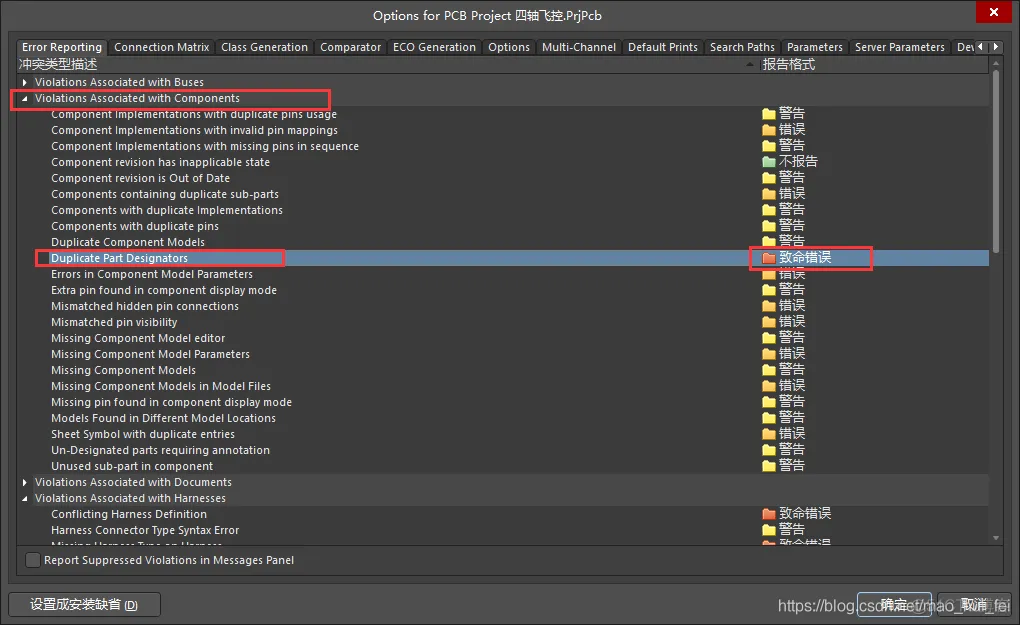Click 致命错误 value for Duplicate Part Designators
1020x625 pixels.
(805, 258)
